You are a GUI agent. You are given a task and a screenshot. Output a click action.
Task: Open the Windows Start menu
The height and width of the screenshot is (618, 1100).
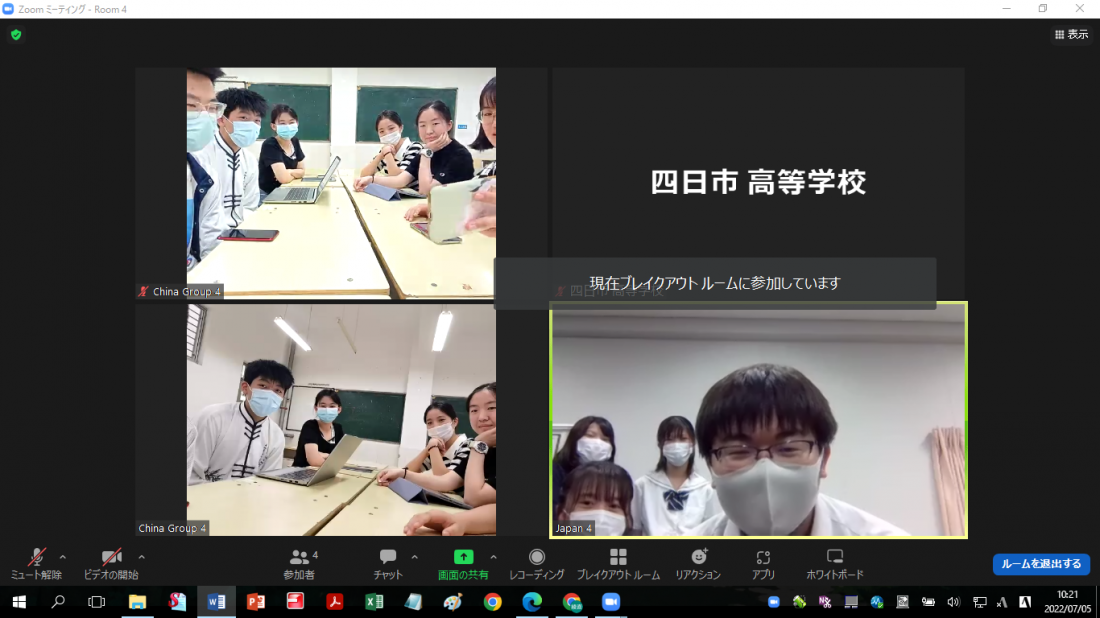click(x=19, y=602)
